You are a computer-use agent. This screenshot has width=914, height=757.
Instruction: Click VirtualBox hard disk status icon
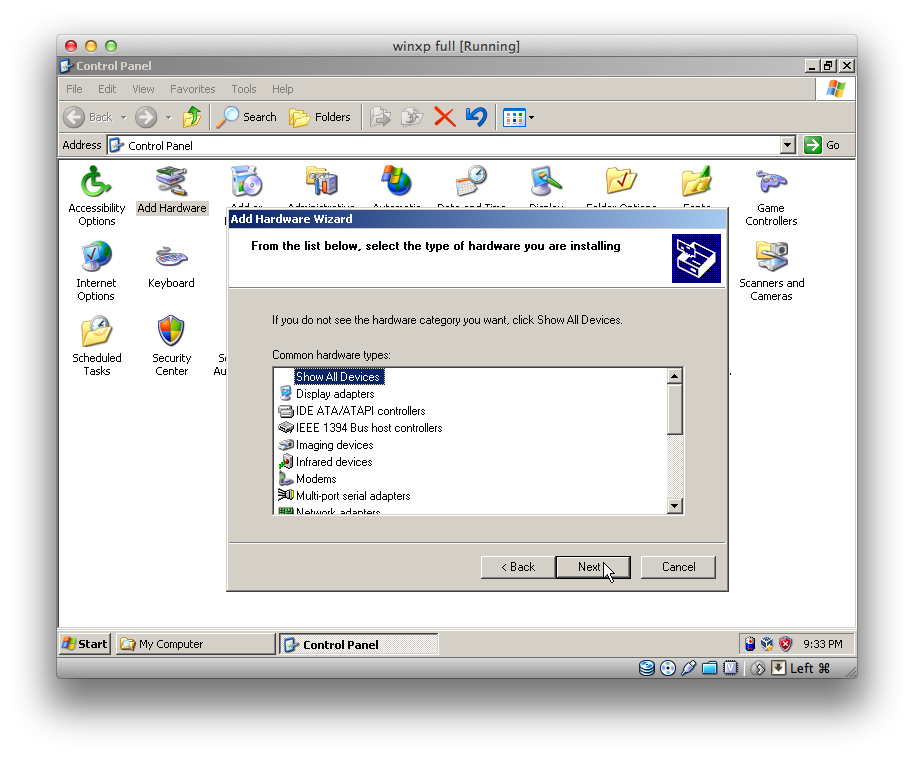(646, 668)
